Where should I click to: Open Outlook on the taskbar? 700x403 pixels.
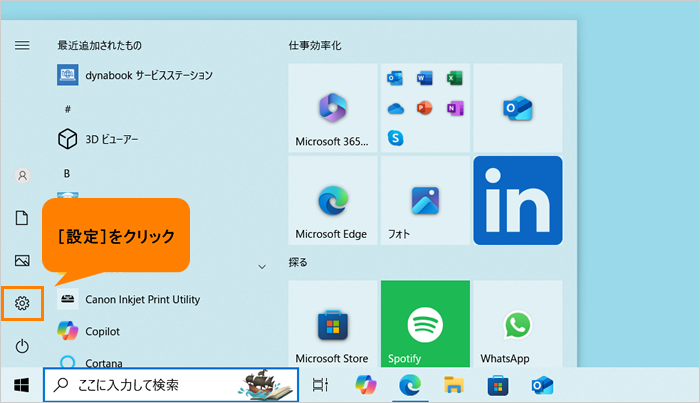(542, 385)
